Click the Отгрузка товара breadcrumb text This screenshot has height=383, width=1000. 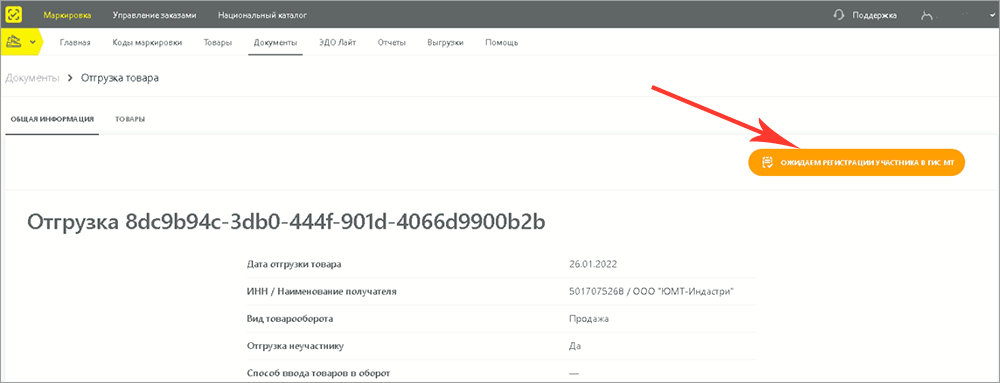(x=120, y=78)
